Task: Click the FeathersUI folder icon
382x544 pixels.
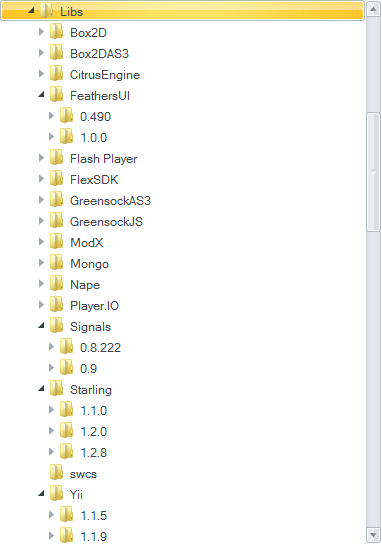Action: (x=57, y=95)
